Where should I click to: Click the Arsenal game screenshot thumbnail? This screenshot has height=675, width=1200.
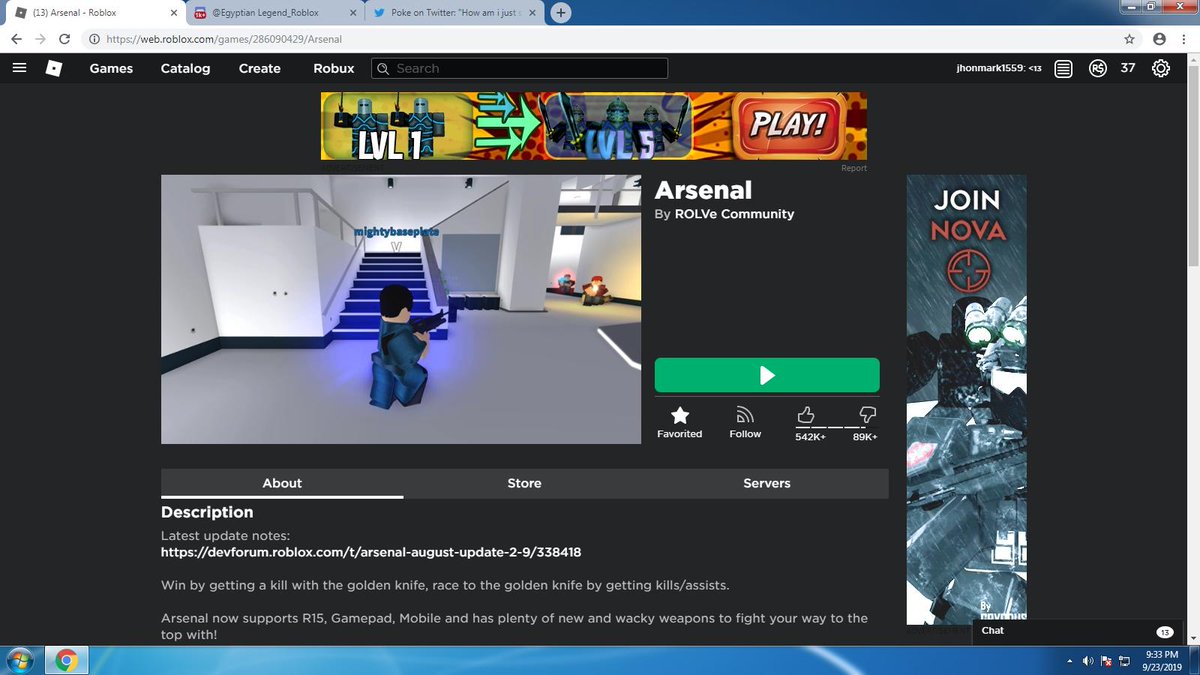pos(401,309)
